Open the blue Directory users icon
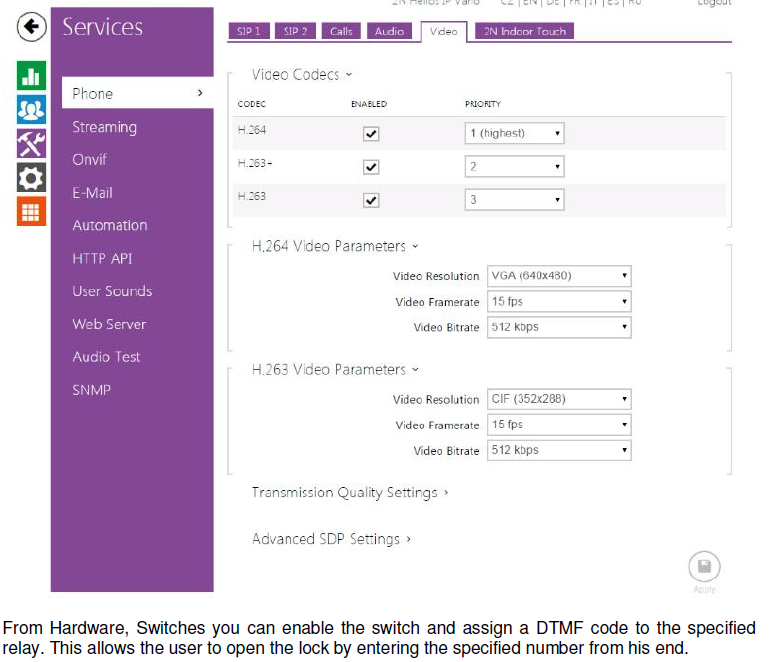This screenshot has height=662, width=770. tap(31, 110)
